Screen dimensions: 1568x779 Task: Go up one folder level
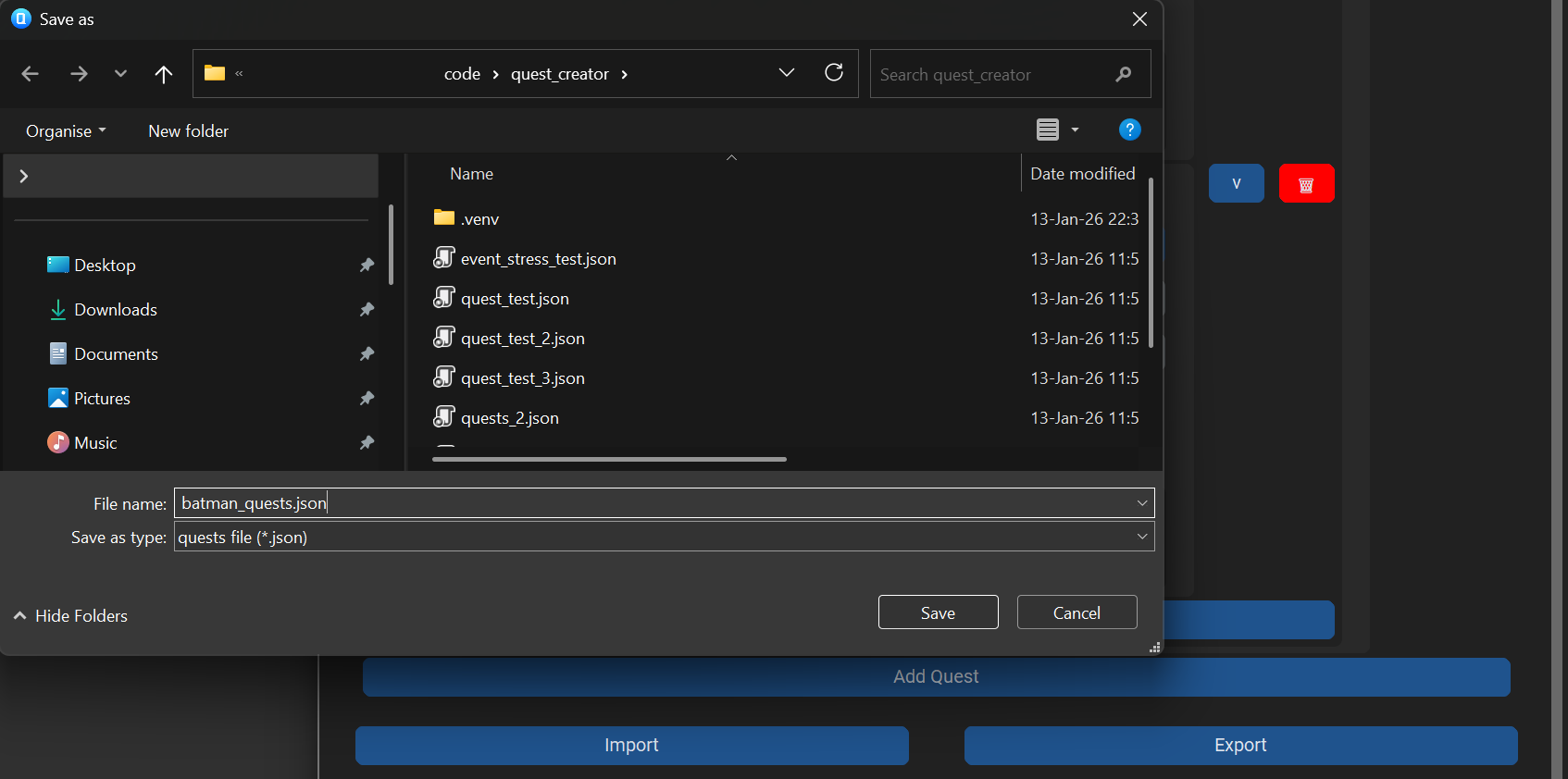coord(164,74)
